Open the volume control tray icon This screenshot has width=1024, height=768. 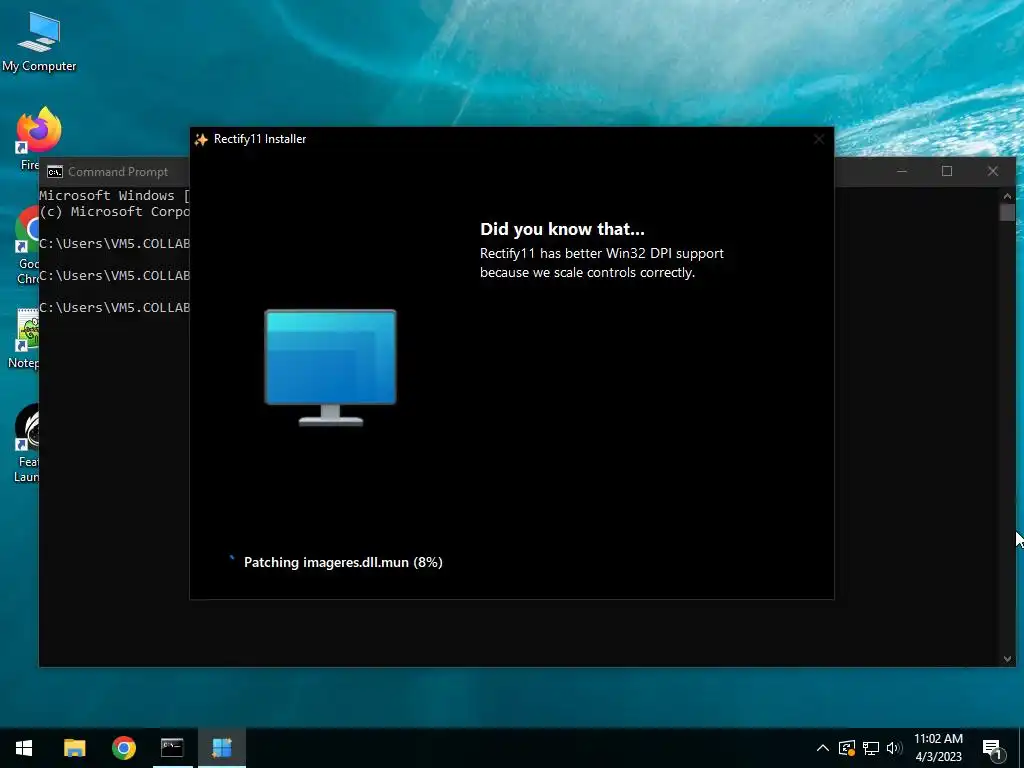[x=894, y=748]
